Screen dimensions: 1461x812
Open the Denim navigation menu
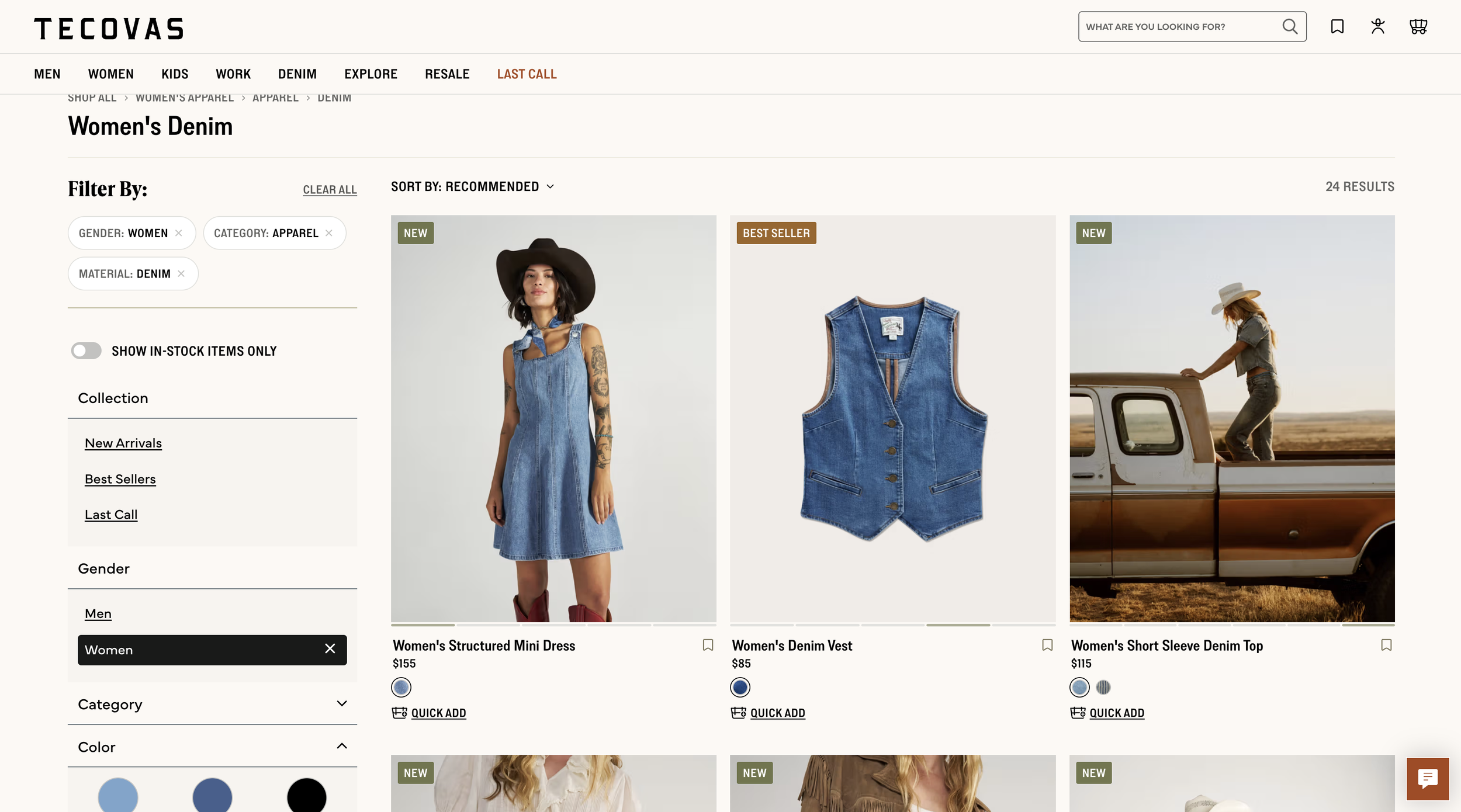coord(297,74)
